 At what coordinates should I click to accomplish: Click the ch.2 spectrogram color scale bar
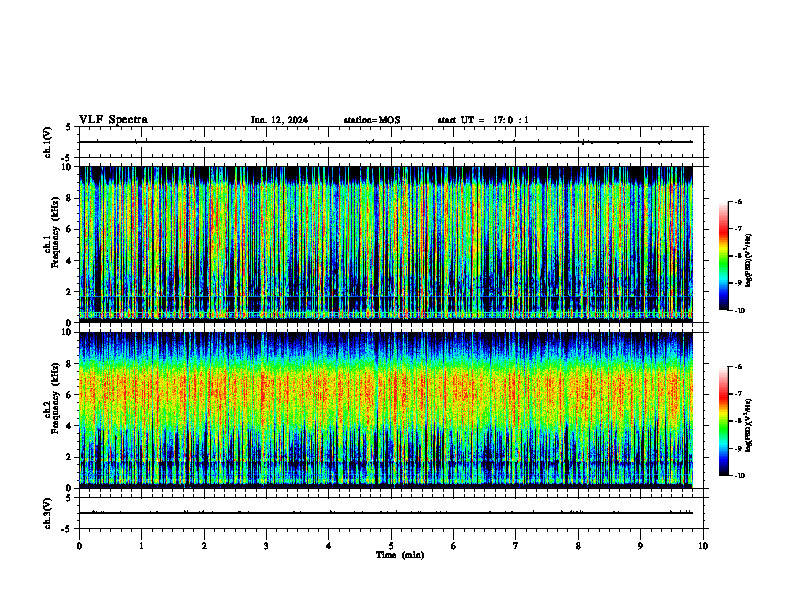coord(723,421)
